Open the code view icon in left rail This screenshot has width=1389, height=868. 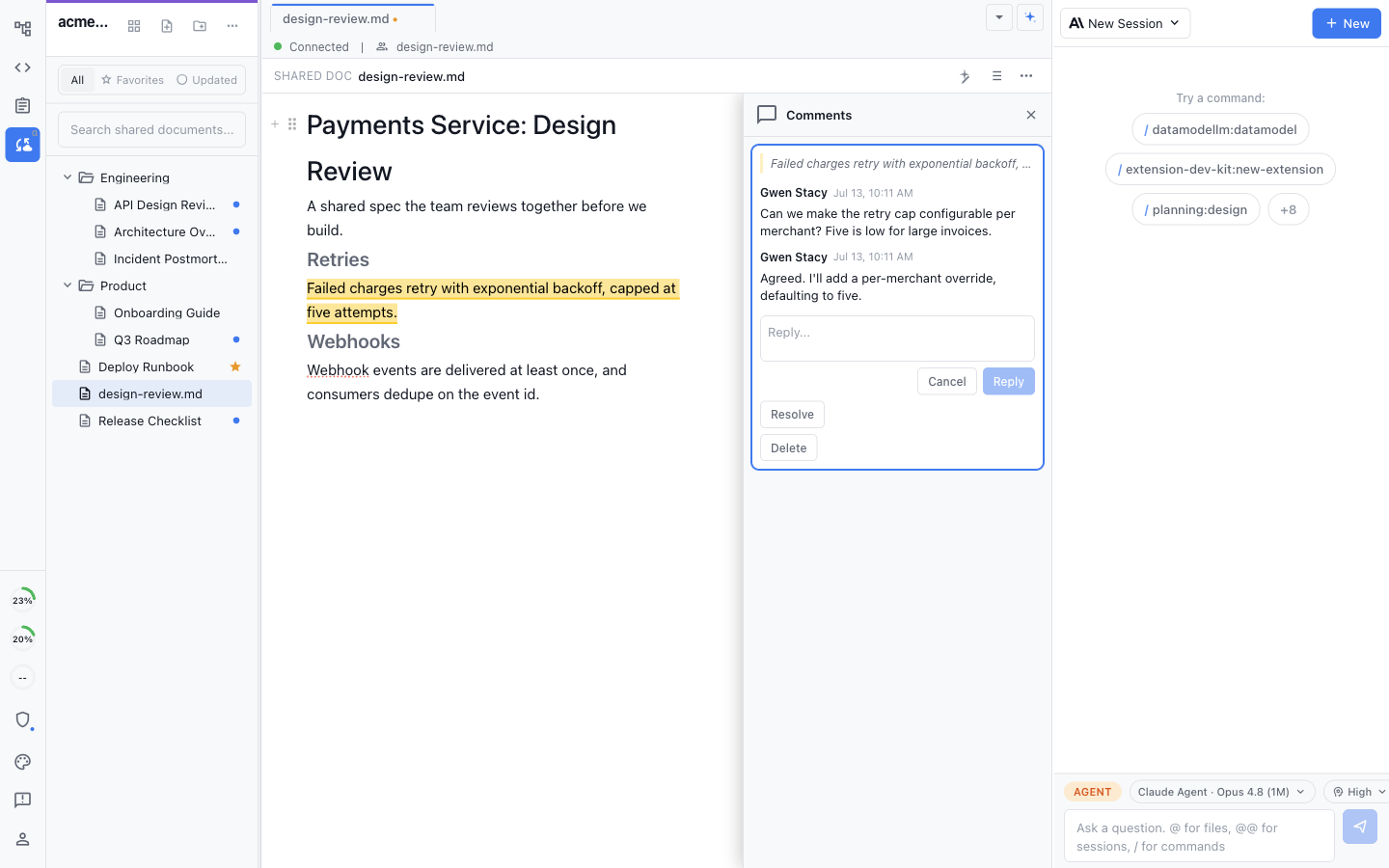click(22, 68)
